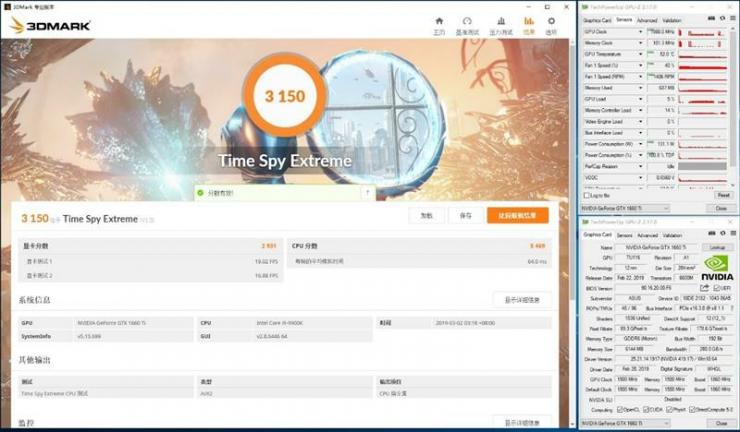Screen dimensions: 740x432
Task: Expand the GPU Temperature sensor dropdown arrow
Action: coord(640,54)
